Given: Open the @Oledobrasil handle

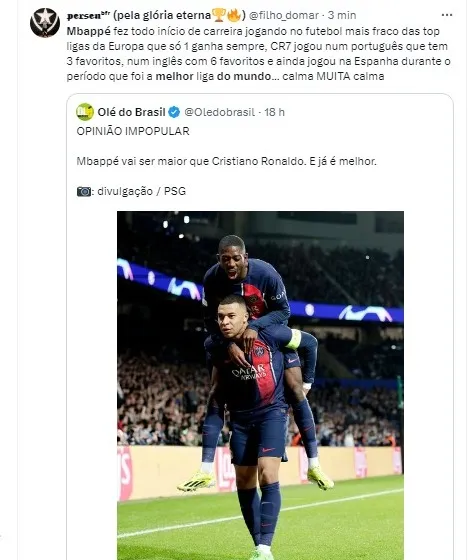Looking at the screenshot, I should coord(220,112).
